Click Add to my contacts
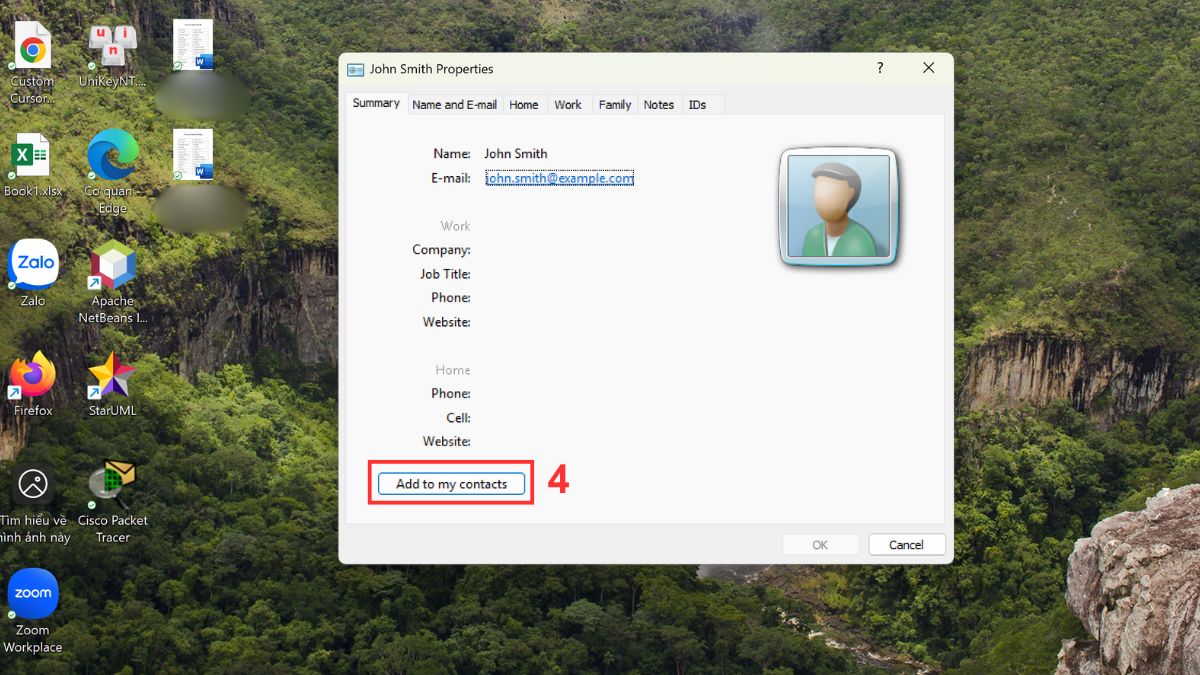1200x675 pixels. coord(450,483)
